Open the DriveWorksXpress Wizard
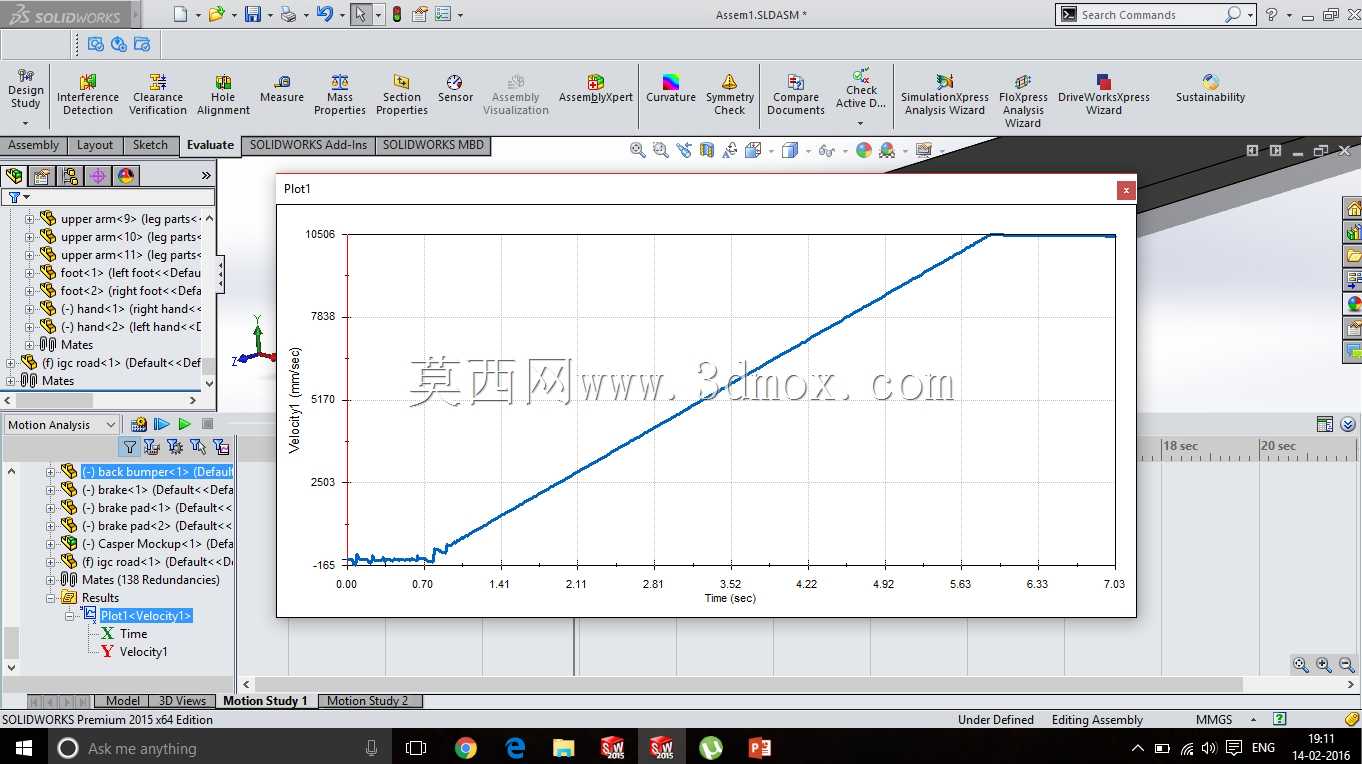1362x764 pixels. click(1104, 95)
